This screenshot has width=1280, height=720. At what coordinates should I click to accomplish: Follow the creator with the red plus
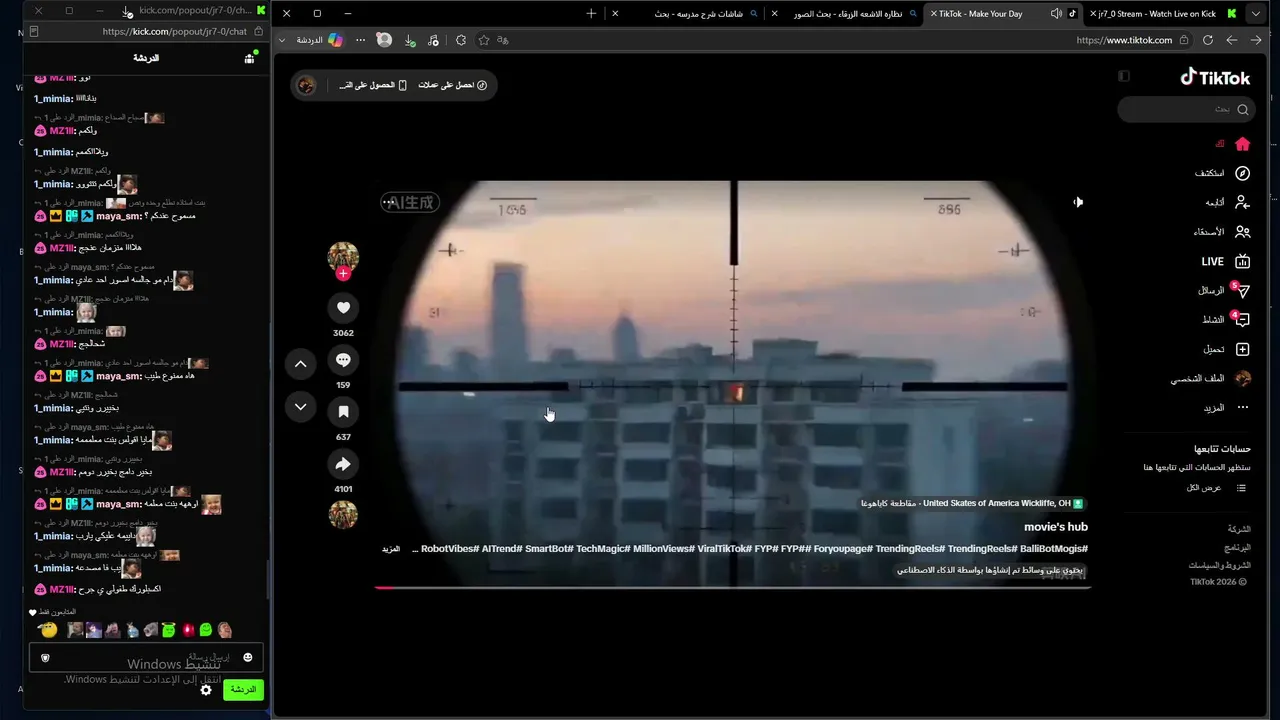[343, 274]
